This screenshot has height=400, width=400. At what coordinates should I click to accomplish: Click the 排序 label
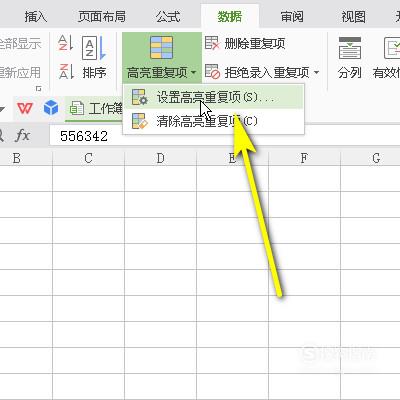[94, 72]
